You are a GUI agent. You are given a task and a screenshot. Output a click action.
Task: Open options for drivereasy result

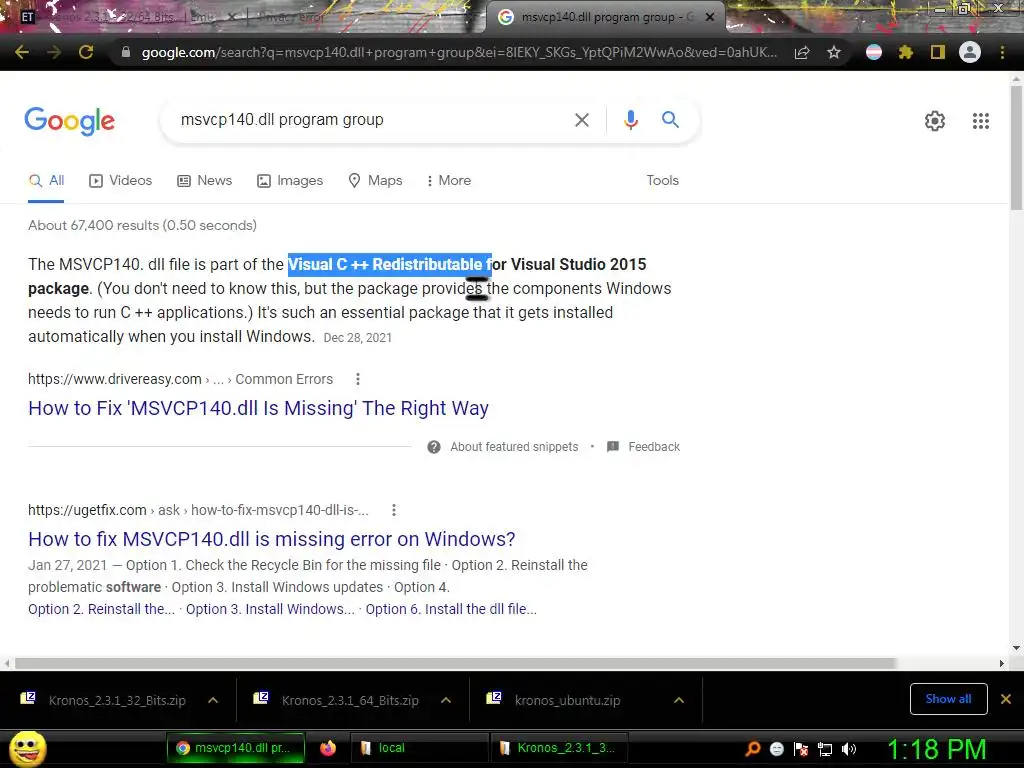(358, 379)
